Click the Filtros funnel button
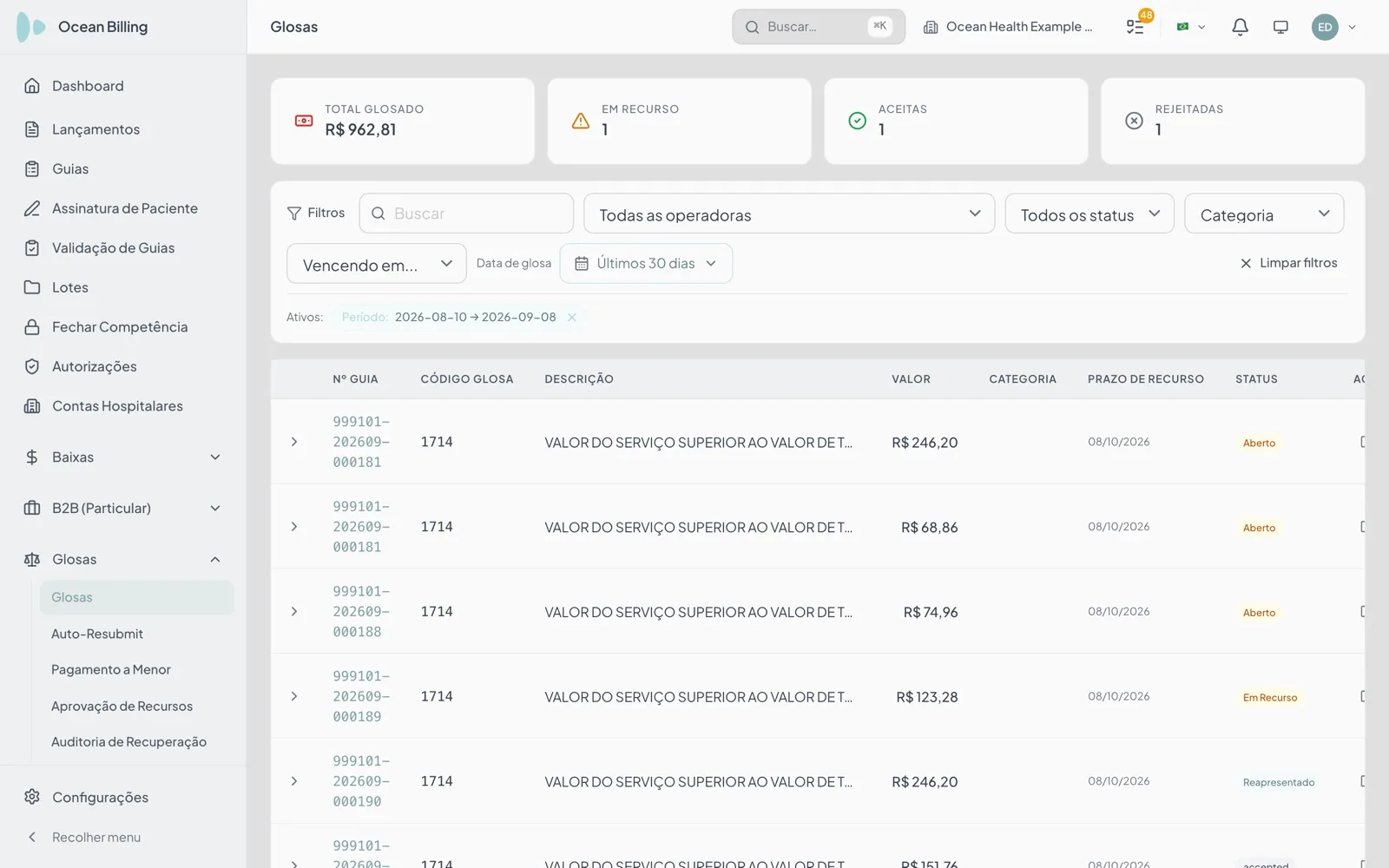The height and width of the screenshot is (868, 1389). click(x=316, y=214)
